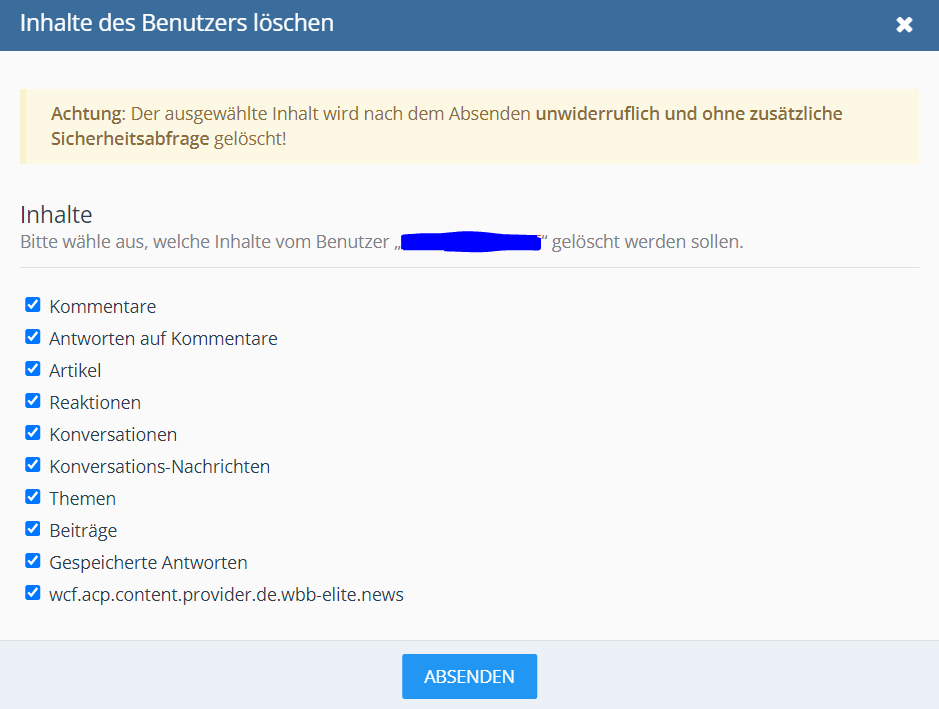Screen dimensions: 939x709
Task: Click the wcf.acp.content.provider.de.wbb-elite.news label text
Action: (226, 595)
